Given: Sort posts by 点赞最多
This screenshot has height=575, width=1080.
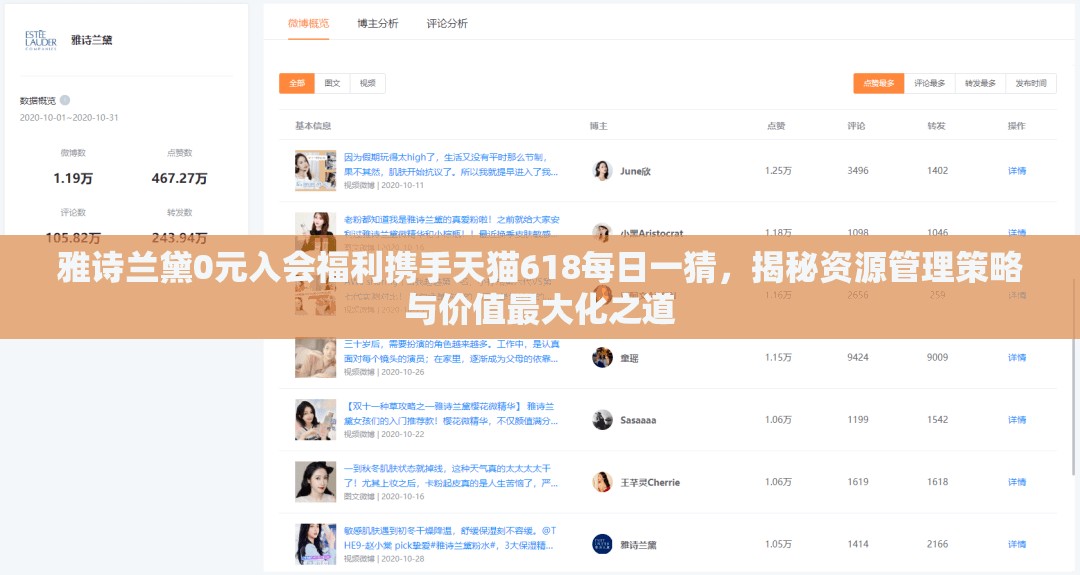Looking at the screenshot, I should 879,83.
